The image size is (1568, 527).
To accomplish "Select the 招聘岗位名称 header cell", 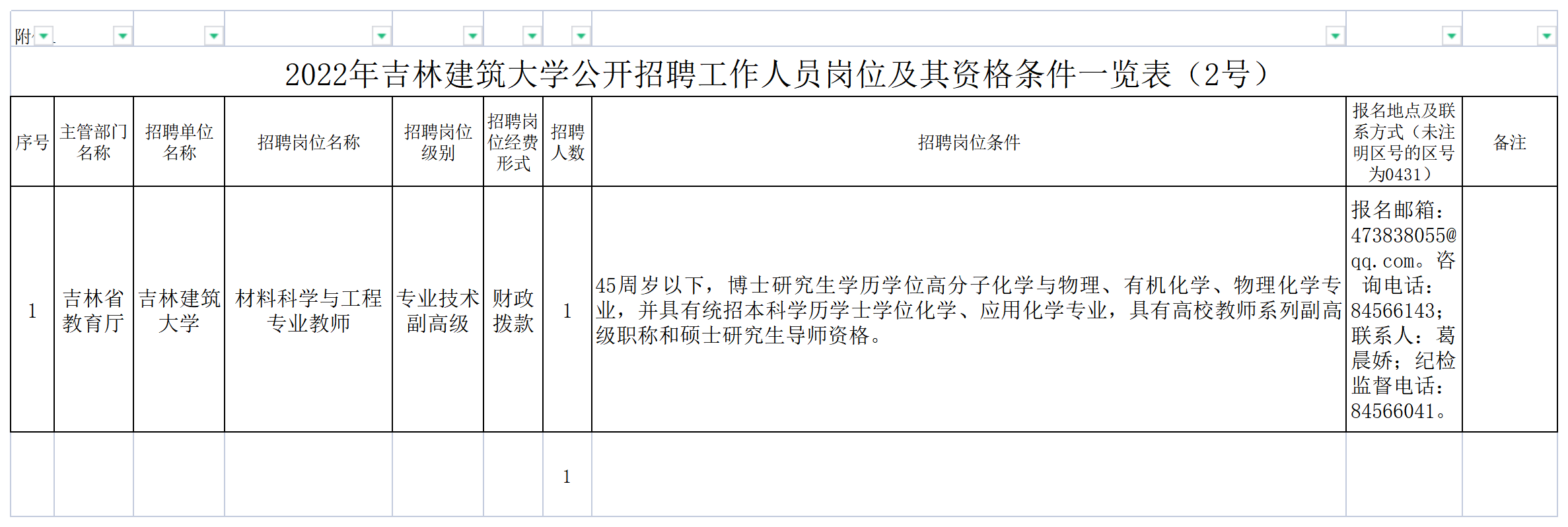I will point(308,142).
